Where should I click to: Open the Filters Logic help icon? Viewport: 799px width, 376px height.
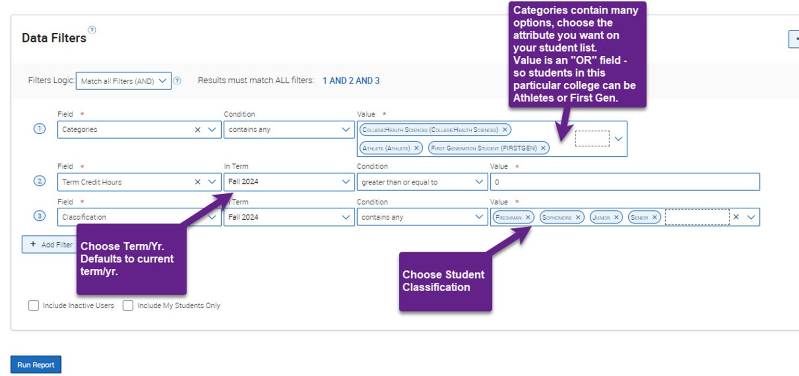177,80
